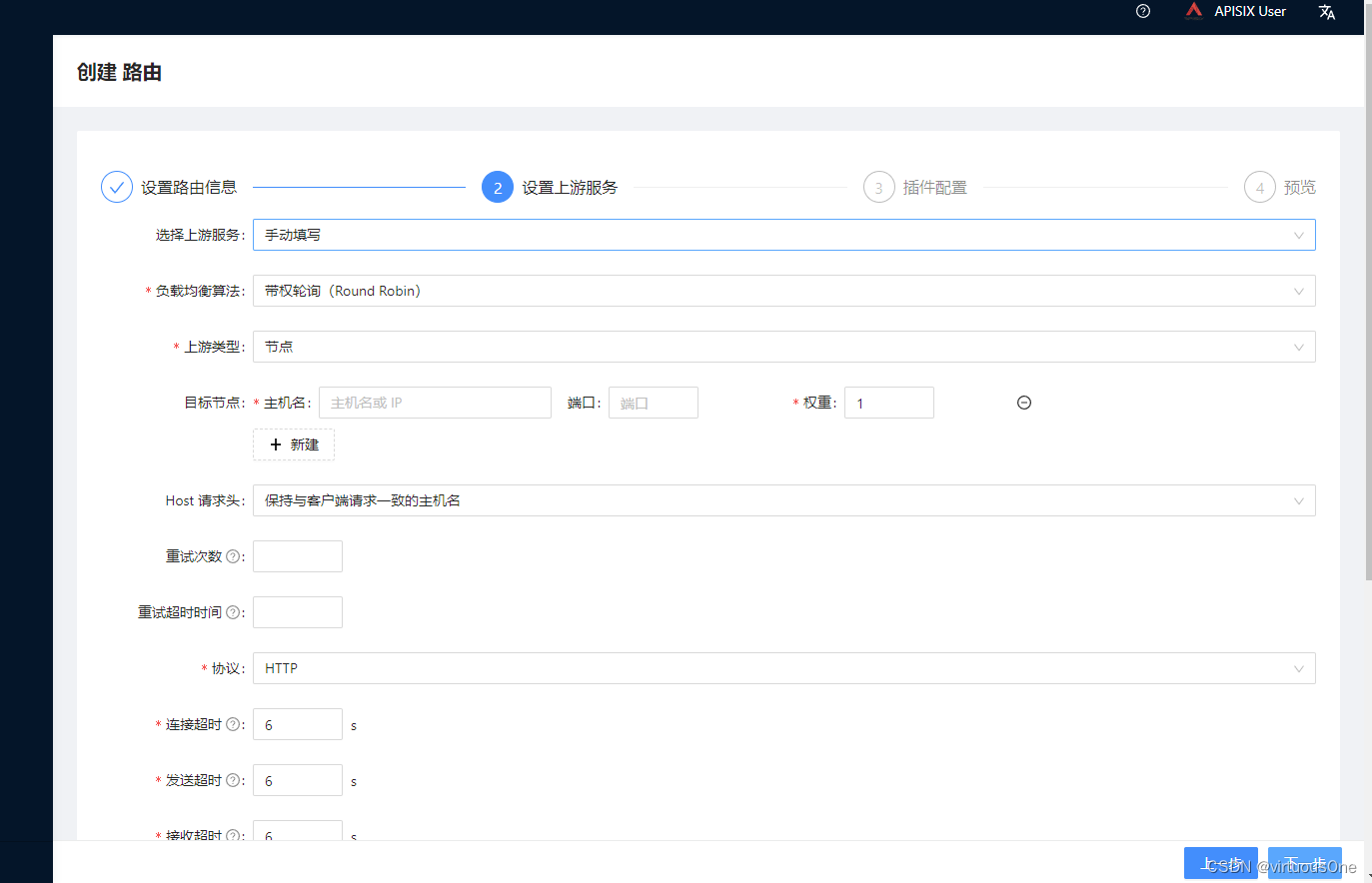
Task: Click the 重试超时时间 input box
Action: pos(298,612)
